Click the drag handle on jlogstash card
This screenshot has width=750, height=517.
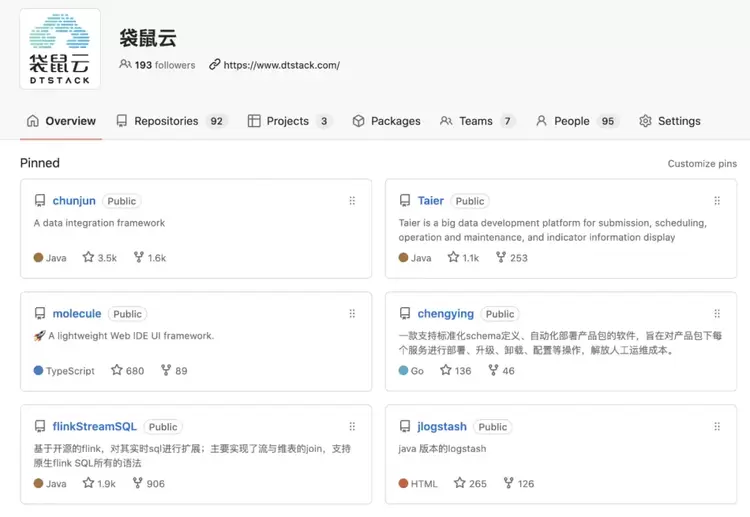(717, 427)
